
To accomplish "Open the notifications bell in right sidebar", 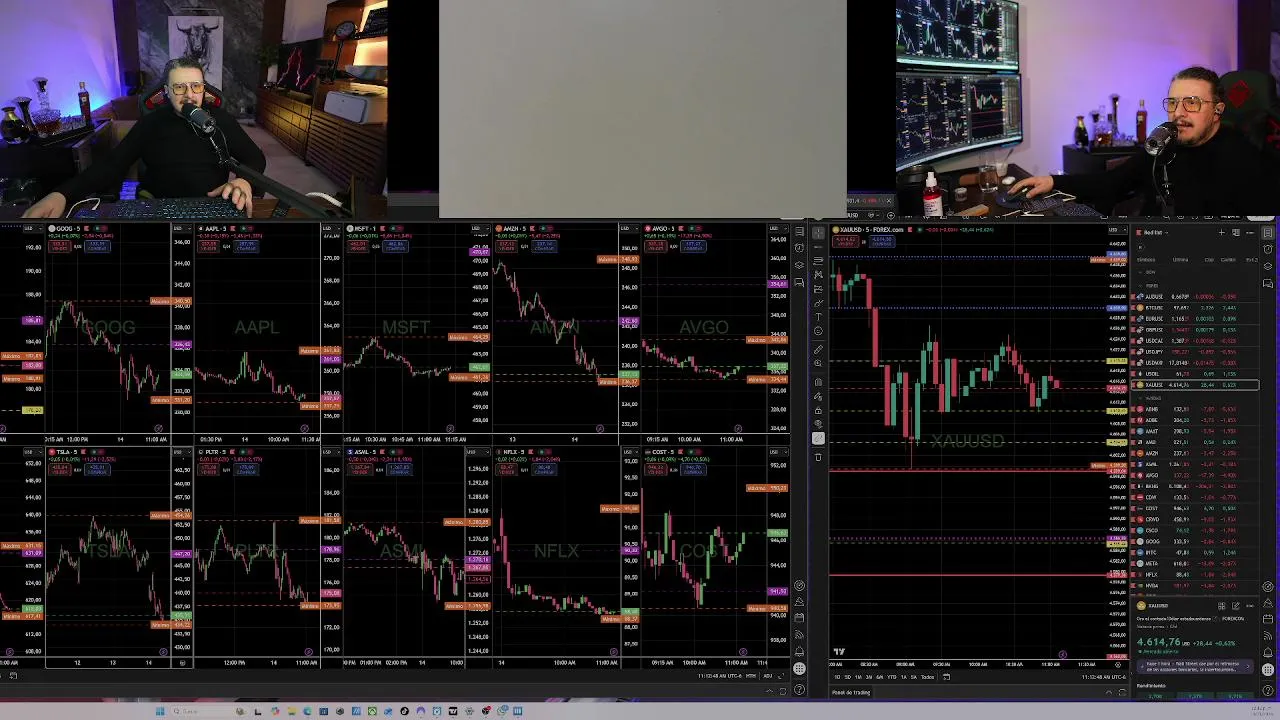I will 1268,652.
